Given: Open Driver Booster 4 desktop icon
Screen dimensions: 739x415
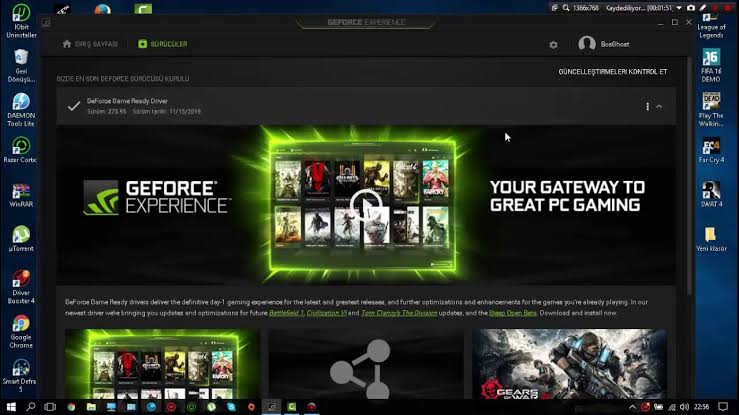Looking at the screenshot, I should click(x=21, y=287).
